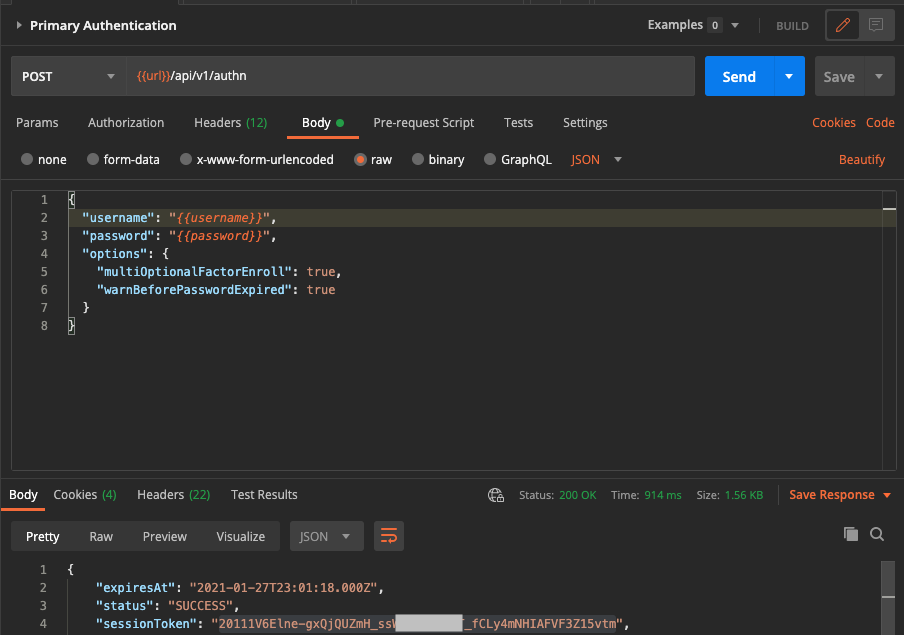Open the Save Response dropdown
Image resolution: width=904 pixels, height=635 pixels.
[x=840, y=495]
